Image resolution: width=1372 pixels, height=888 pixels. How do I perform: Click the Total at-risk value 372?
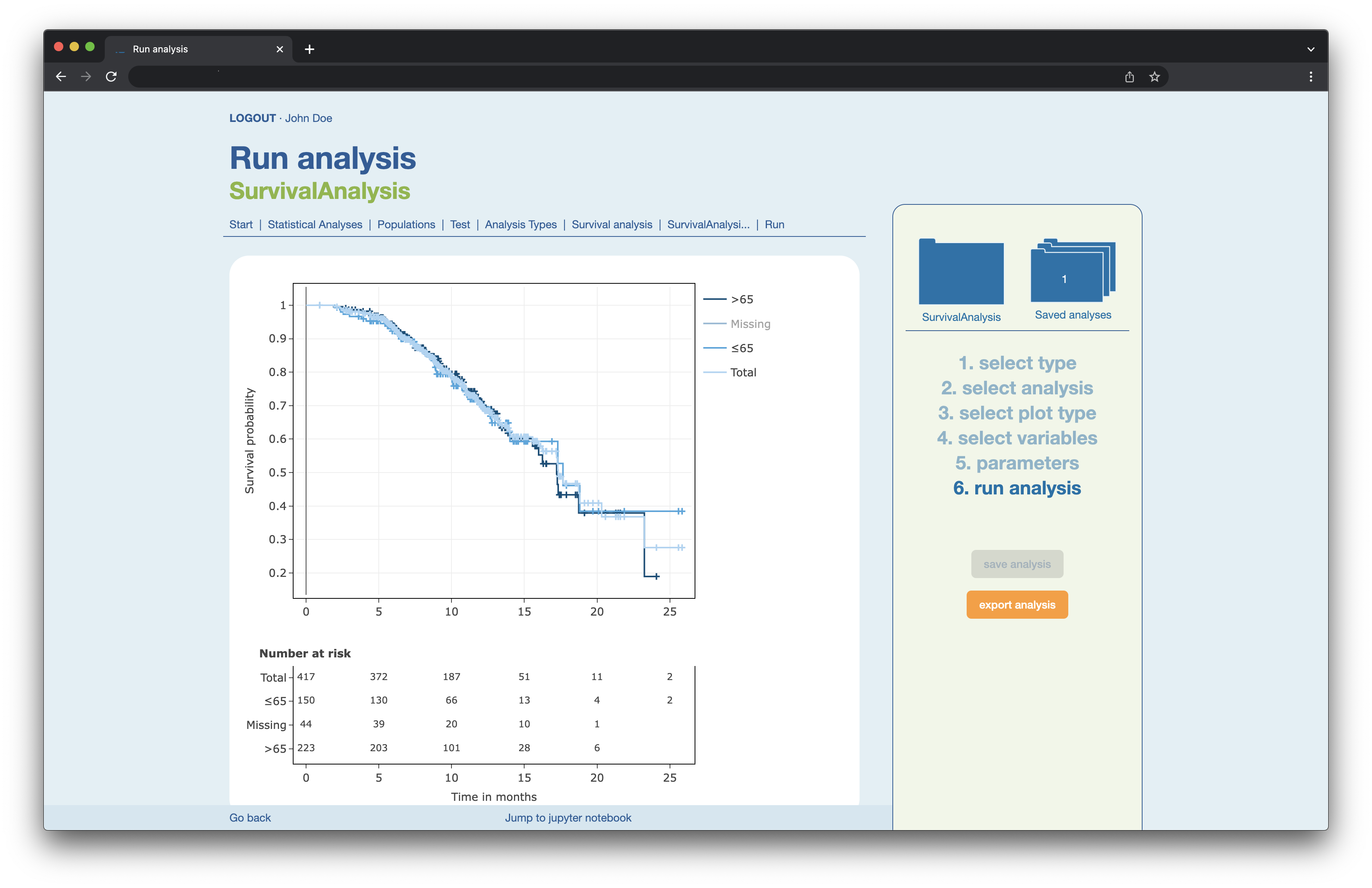coord(379,677)
